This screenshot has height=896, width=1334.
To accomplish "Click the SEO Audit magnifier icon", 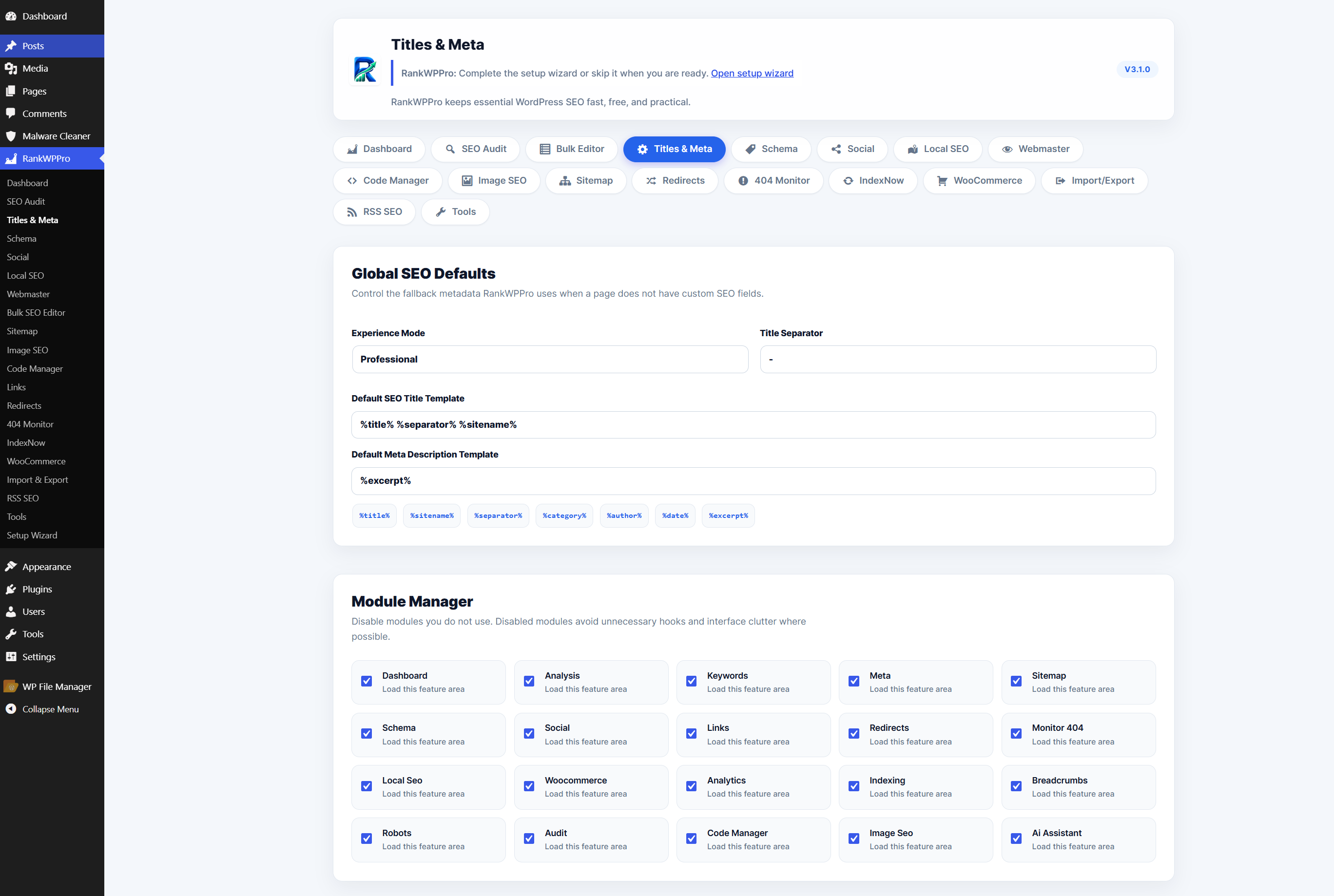I will coord(450,149).
